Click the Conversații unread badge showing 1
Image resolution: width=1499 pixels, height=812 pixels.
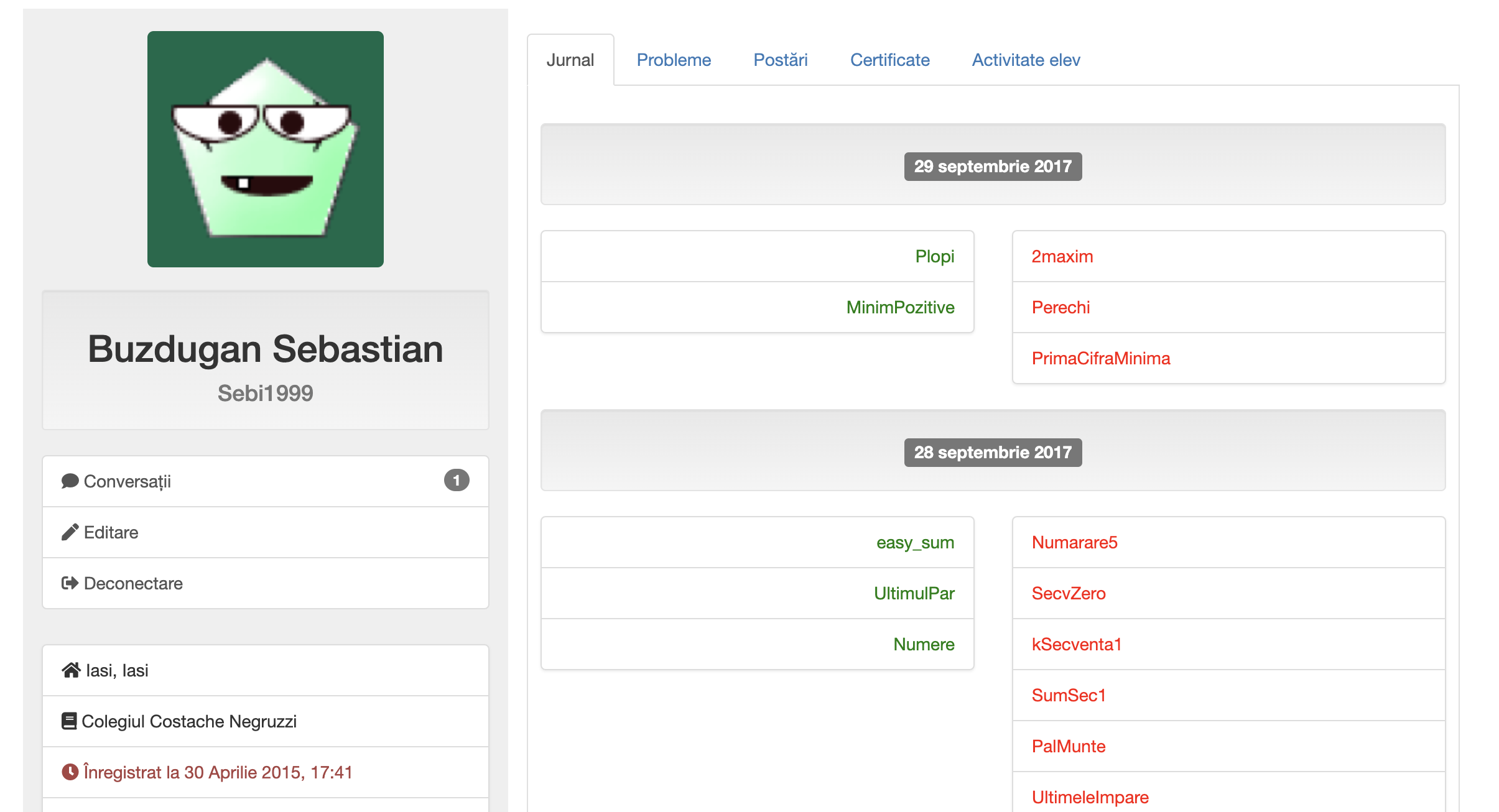click(x=456, y=481)
